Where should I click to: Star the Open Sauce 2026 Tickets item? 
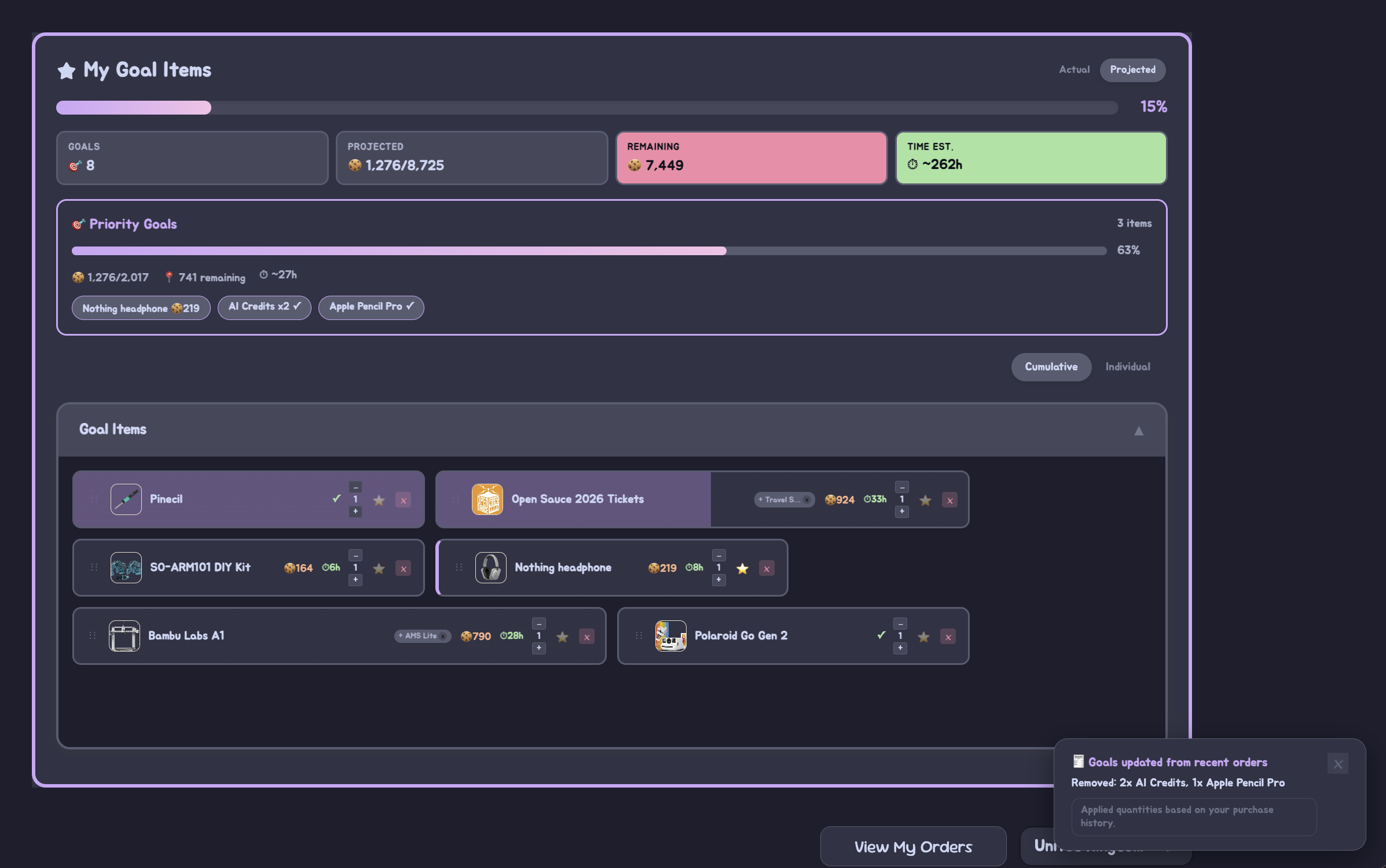[x=925, y=500]
